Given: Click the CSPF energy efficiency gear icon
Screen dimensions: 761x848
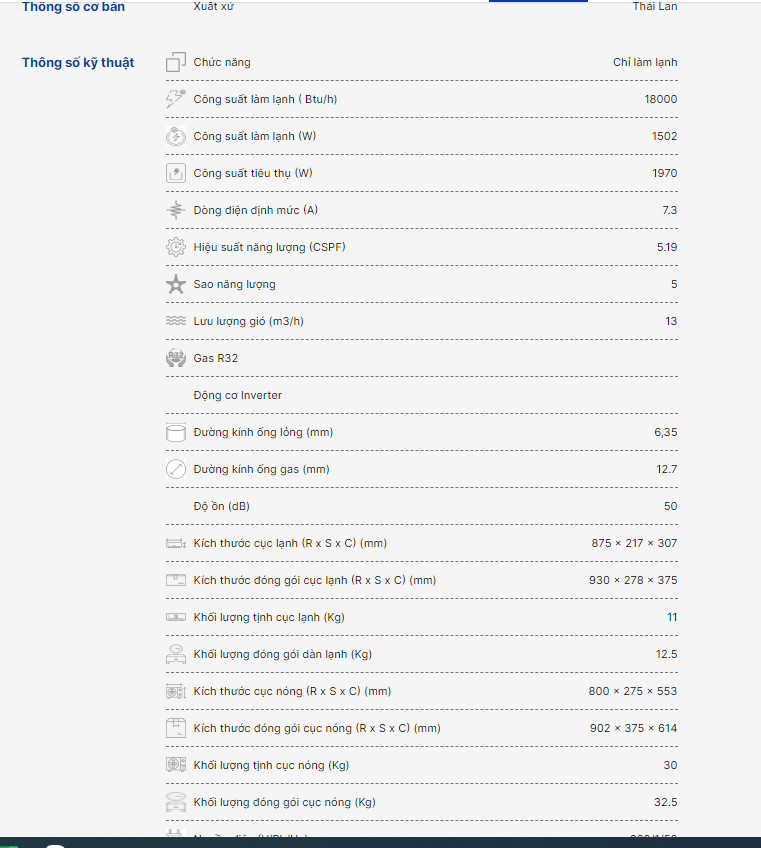Looking at the screenshot, I should [x=176, y=247].
